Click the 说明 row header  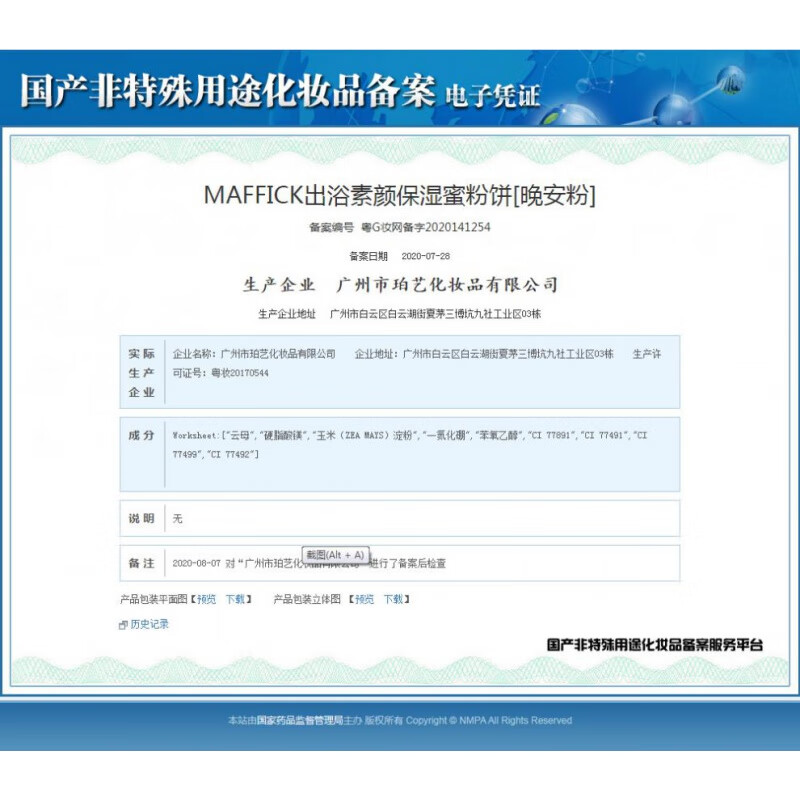coord(141,518)
